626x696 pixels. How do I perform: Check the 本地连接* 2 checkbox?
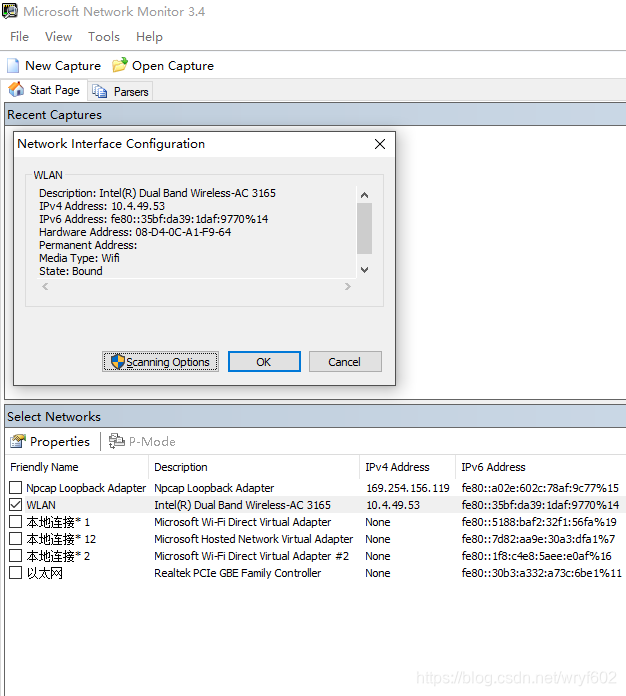16,556
